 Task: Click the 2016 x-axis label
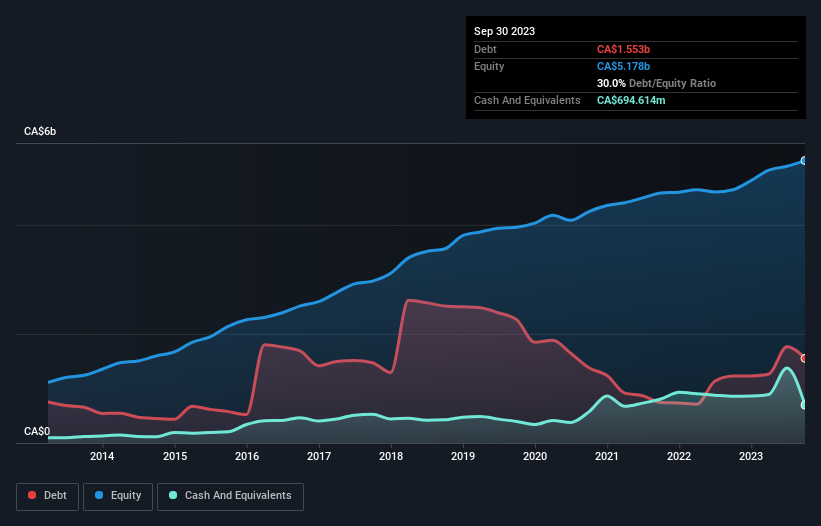[247, 456]
